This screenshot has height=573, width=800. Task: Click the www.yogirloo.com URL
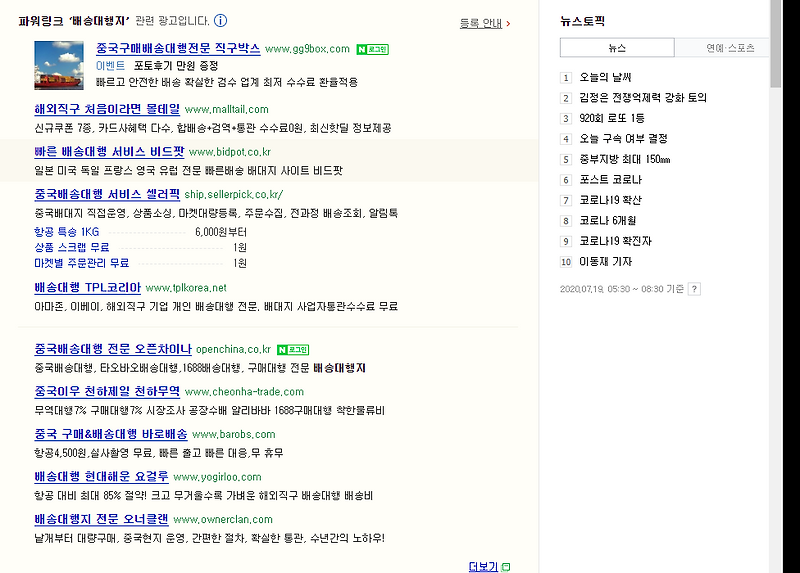coord(217,477)
